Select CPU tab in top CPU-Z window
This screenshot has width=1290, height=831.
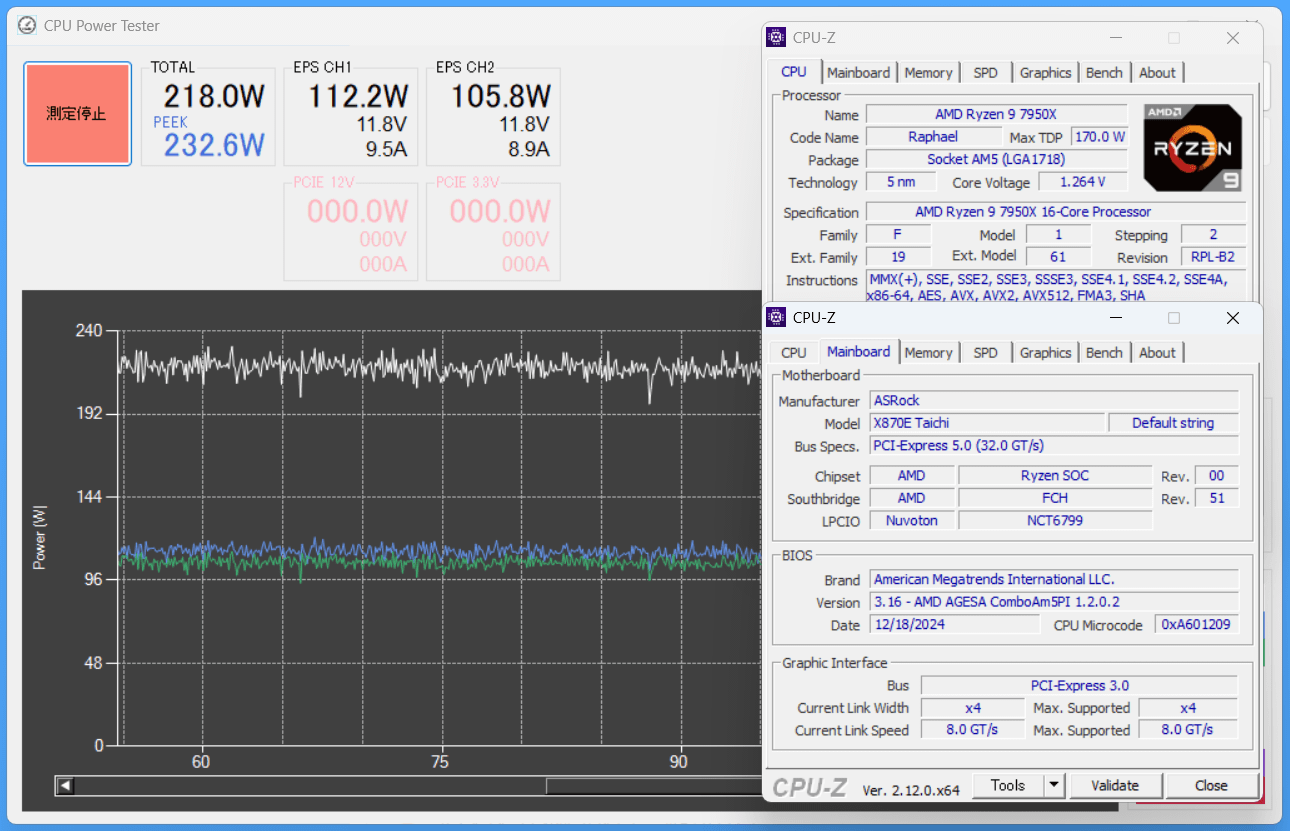[x=794, y=72]
